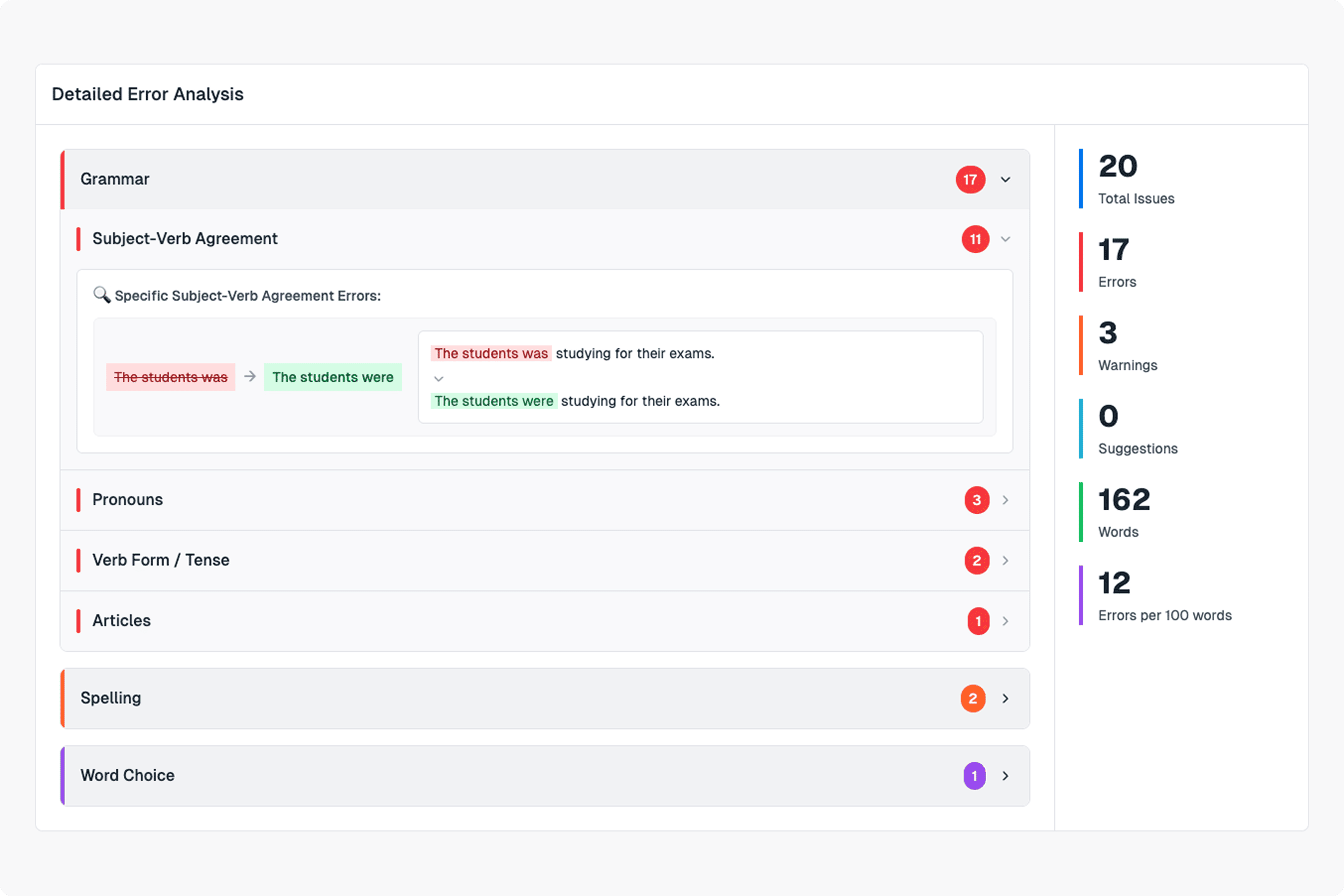Collapse the Subject-Verb Agreement chevron
1344x896 pixels.
pyautogui.click(x=1005, y=239)
